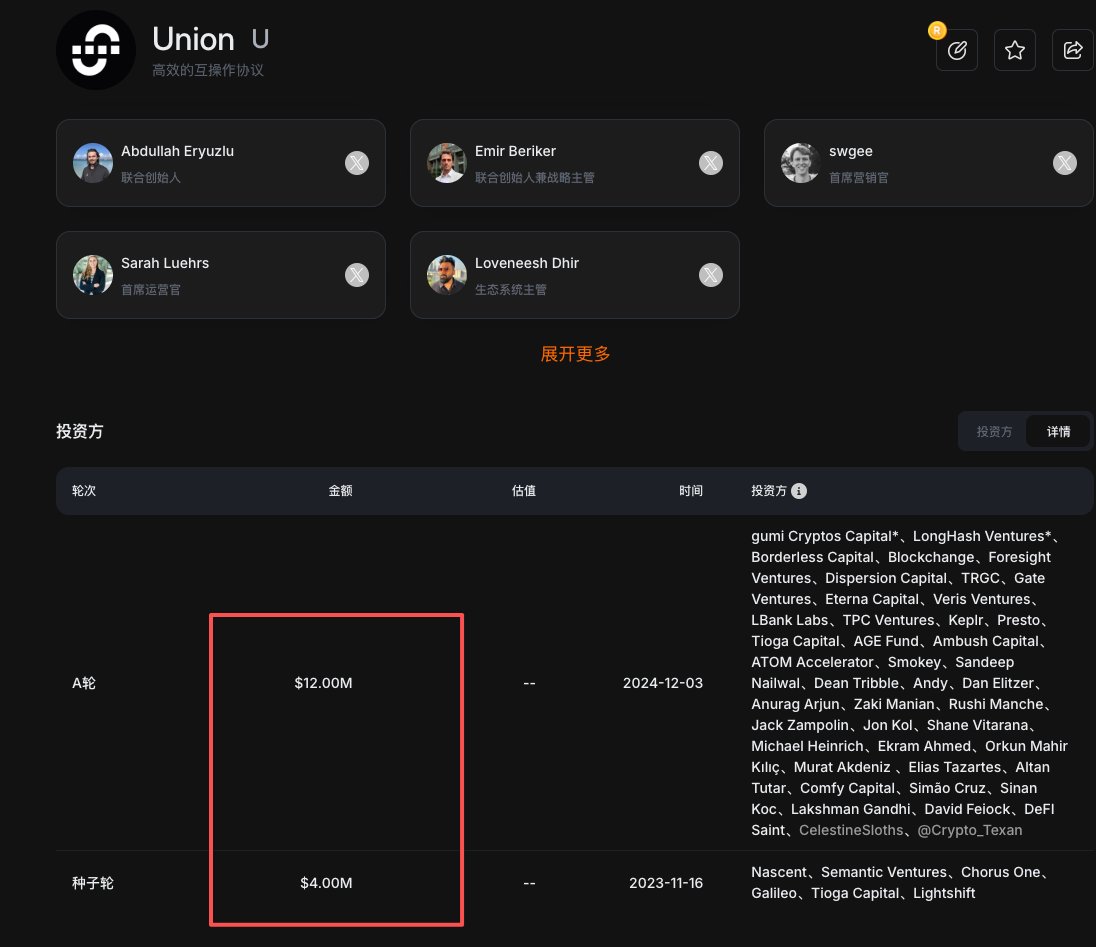Open Chorus One investor link

(x=1000, y=872)
